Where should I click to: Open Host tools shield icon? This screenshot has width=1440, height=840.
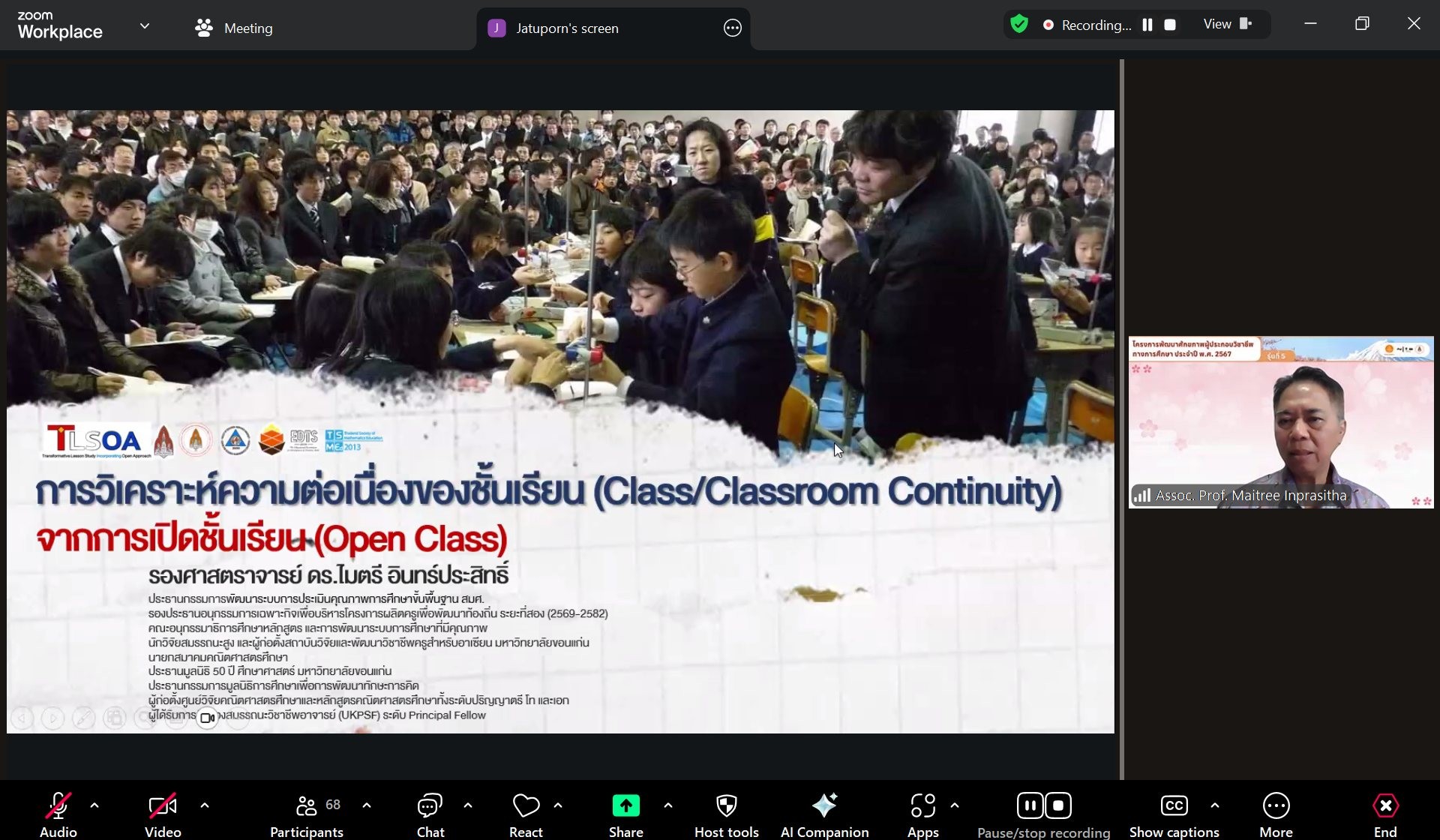[x=726, y=806]
